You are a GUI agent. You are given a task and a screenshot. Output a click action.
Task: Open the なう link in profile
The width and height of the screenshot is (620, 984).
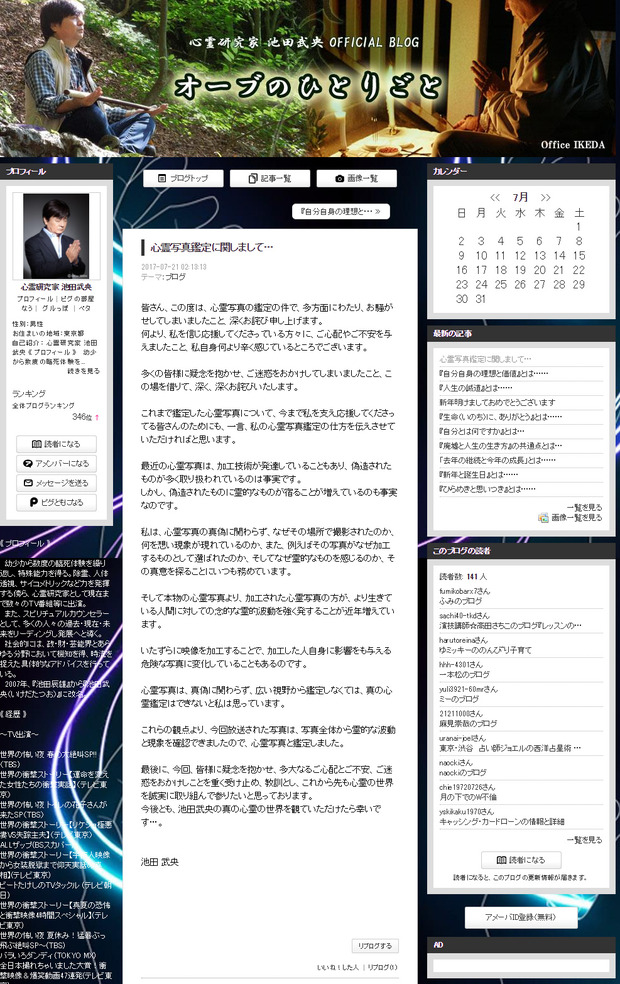[27, 308]
